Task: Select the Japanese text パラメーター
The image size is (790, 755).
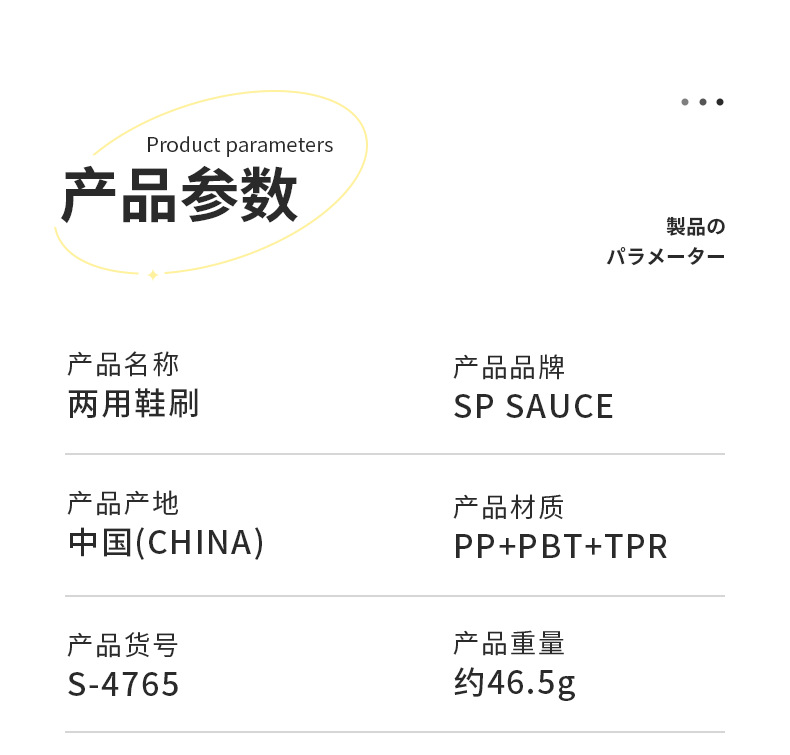Action: click(x=665, y=257)
